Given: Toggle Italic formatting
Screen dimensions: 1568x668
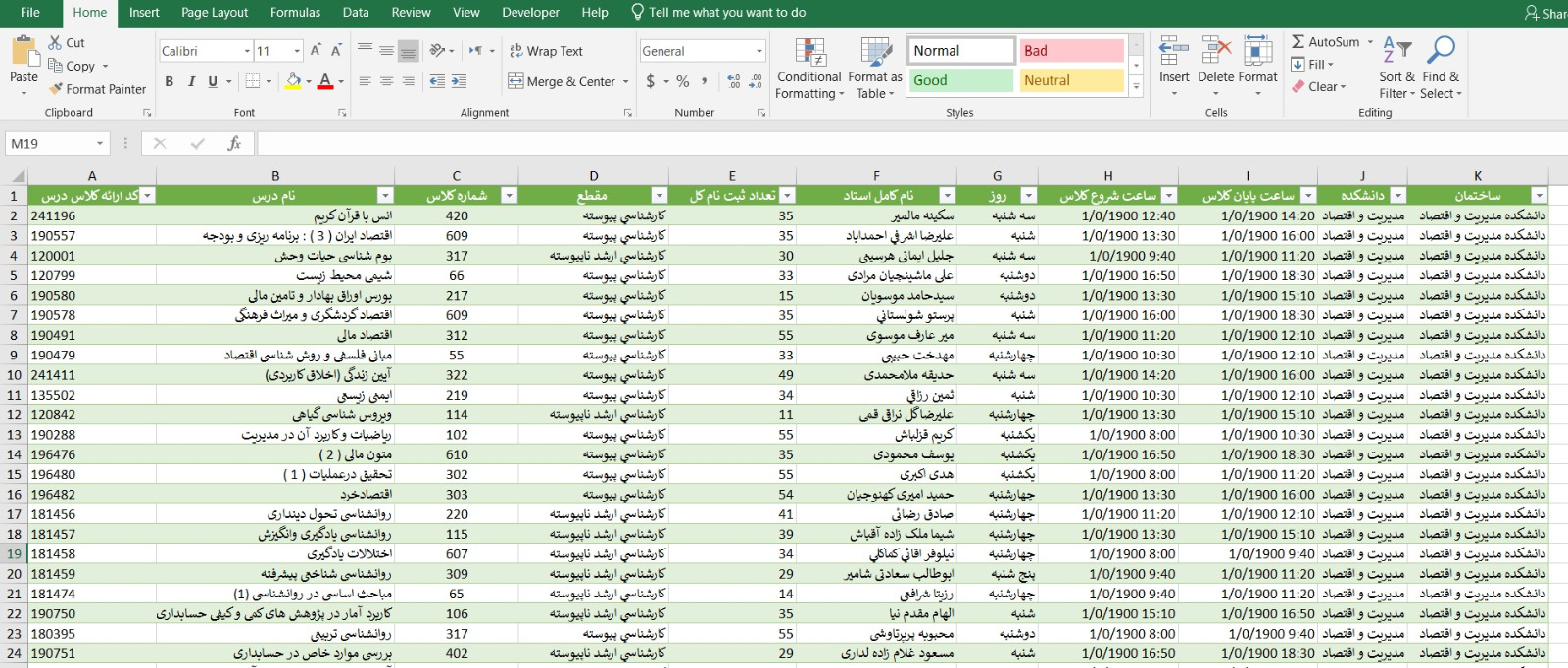Looking at the screenshot, I should pyautogui.click(x=191, y=81).
